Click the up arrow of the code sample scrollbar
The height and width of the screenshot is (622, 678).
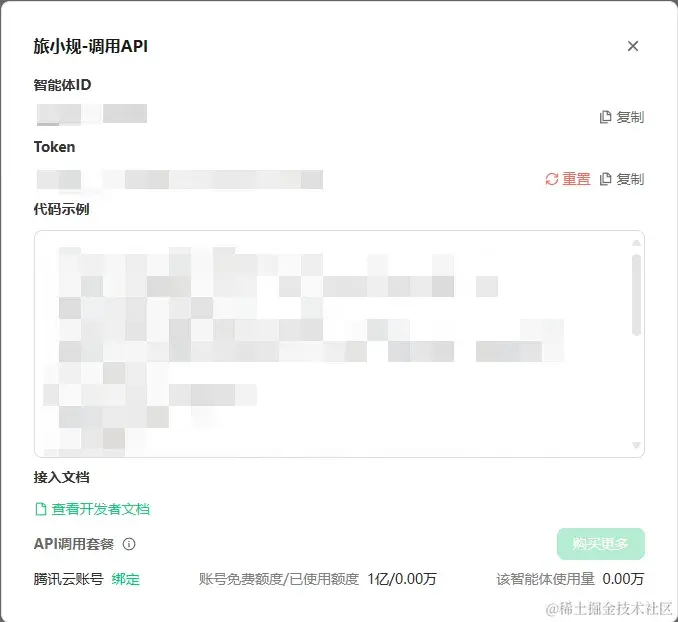(636, 243)
